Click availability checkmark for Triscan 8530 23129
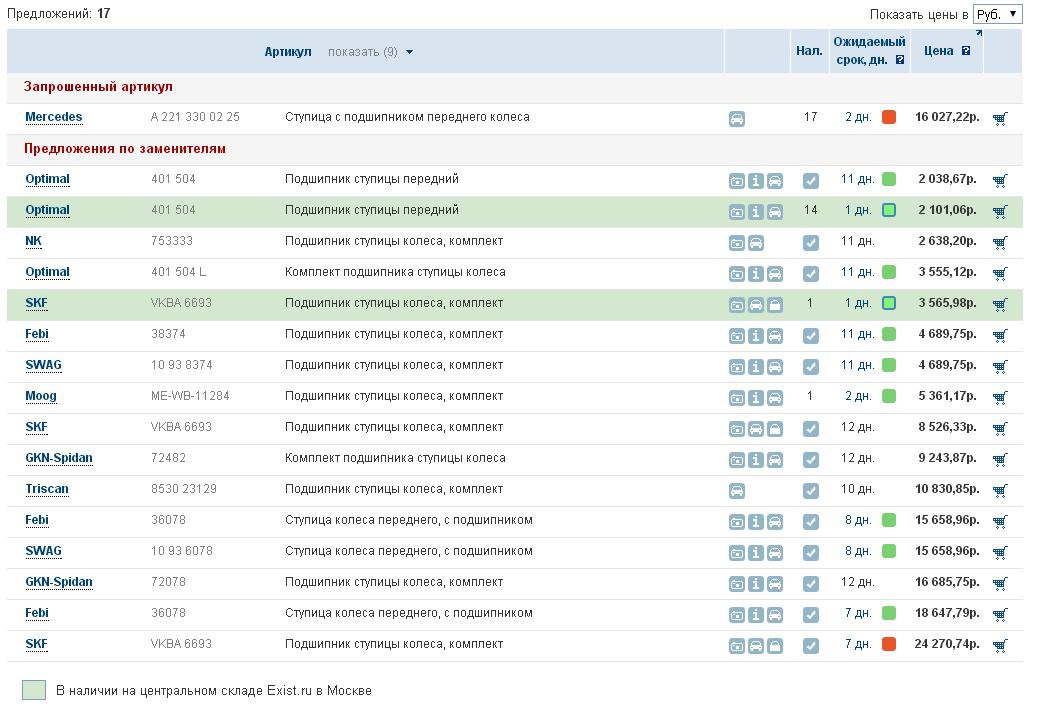This screenshot has height=716, width=1042. point(811,491)
